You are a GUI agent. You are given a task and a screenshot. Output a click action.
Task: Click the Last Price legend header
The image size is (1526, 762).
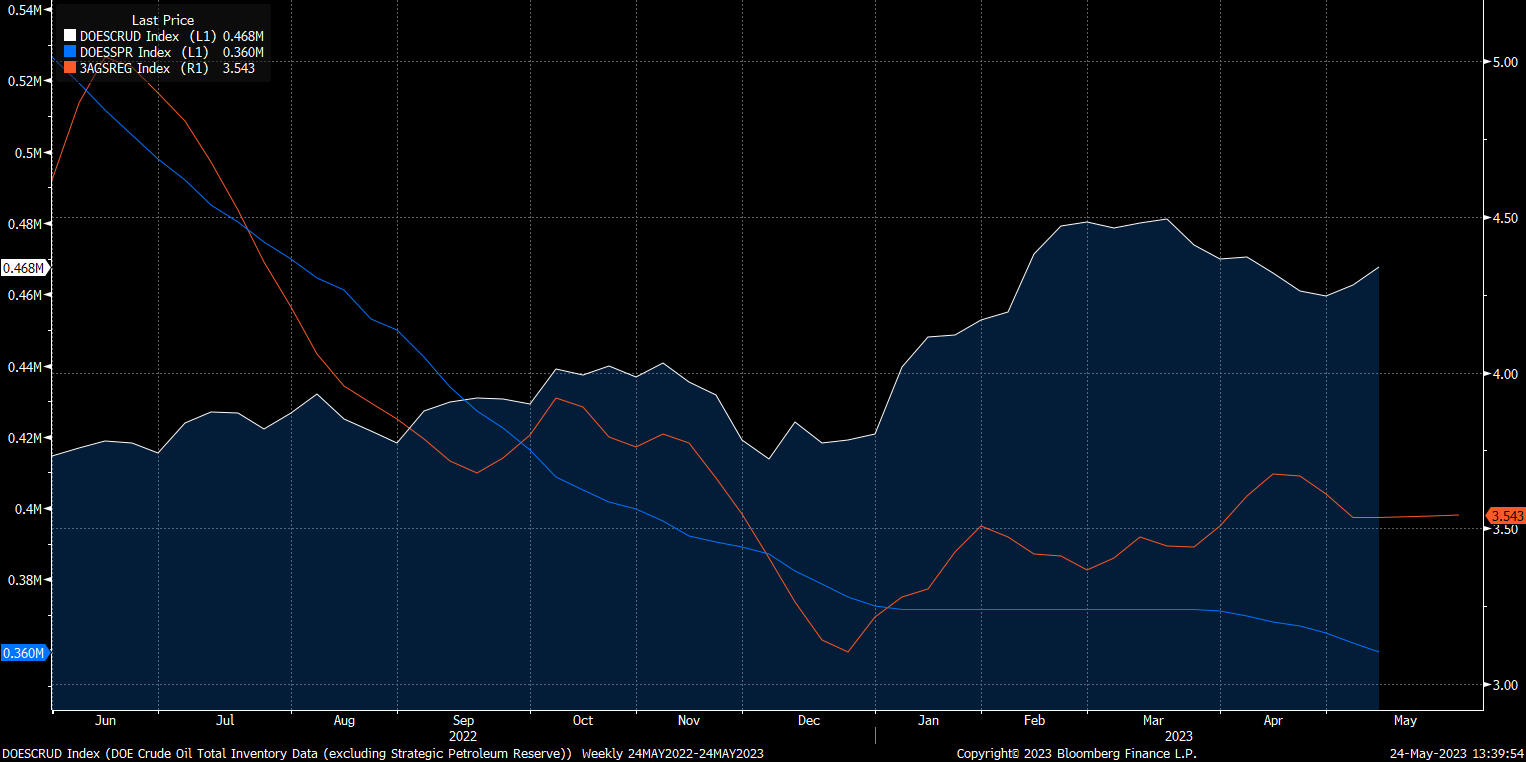click(163, 20)
